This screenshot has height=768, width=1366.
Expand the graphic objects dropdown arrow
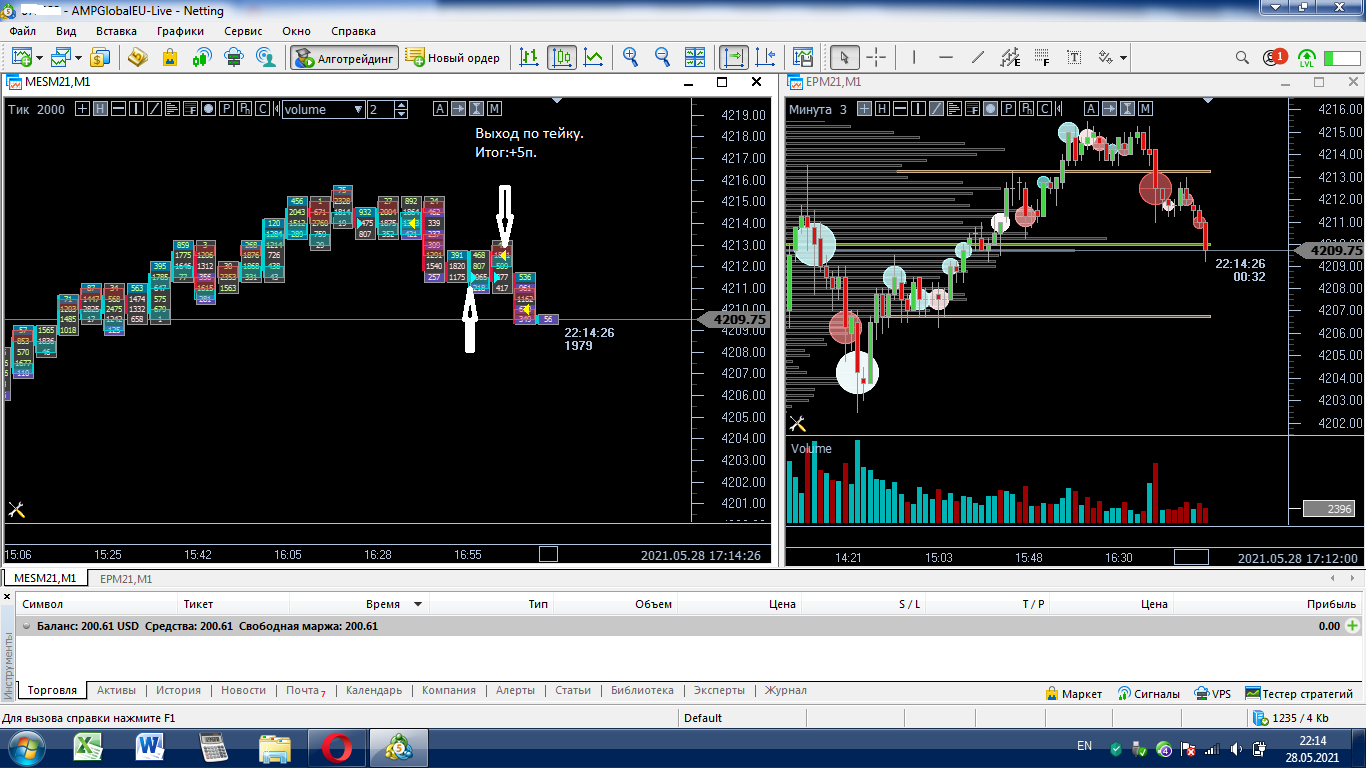1124,58
